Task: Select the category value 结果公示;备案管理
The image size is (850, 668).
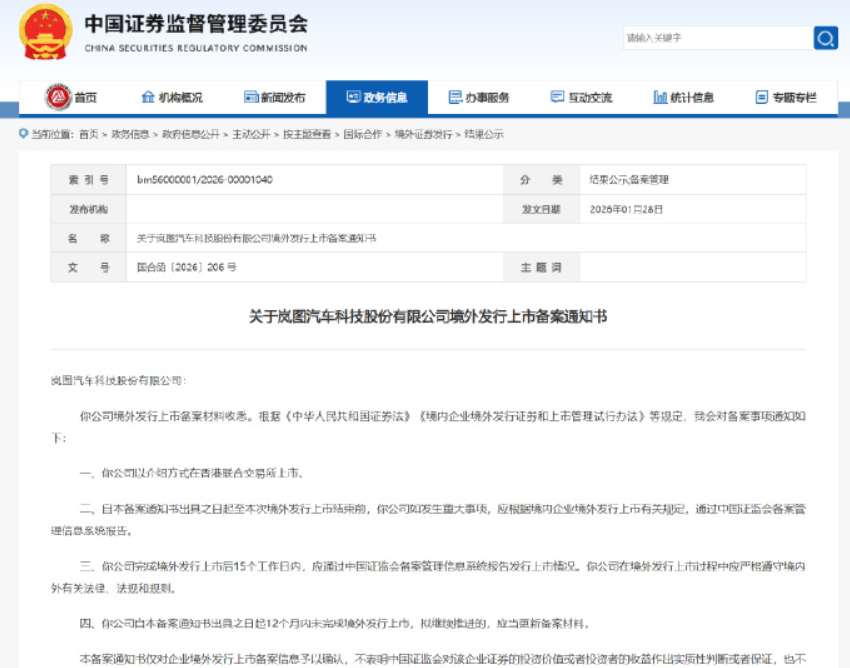Action: (629, 179)
